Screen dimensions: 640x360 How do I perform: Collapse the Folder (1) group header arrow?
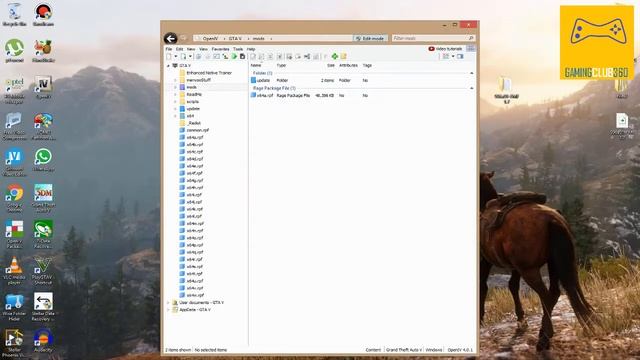point(472,73)
